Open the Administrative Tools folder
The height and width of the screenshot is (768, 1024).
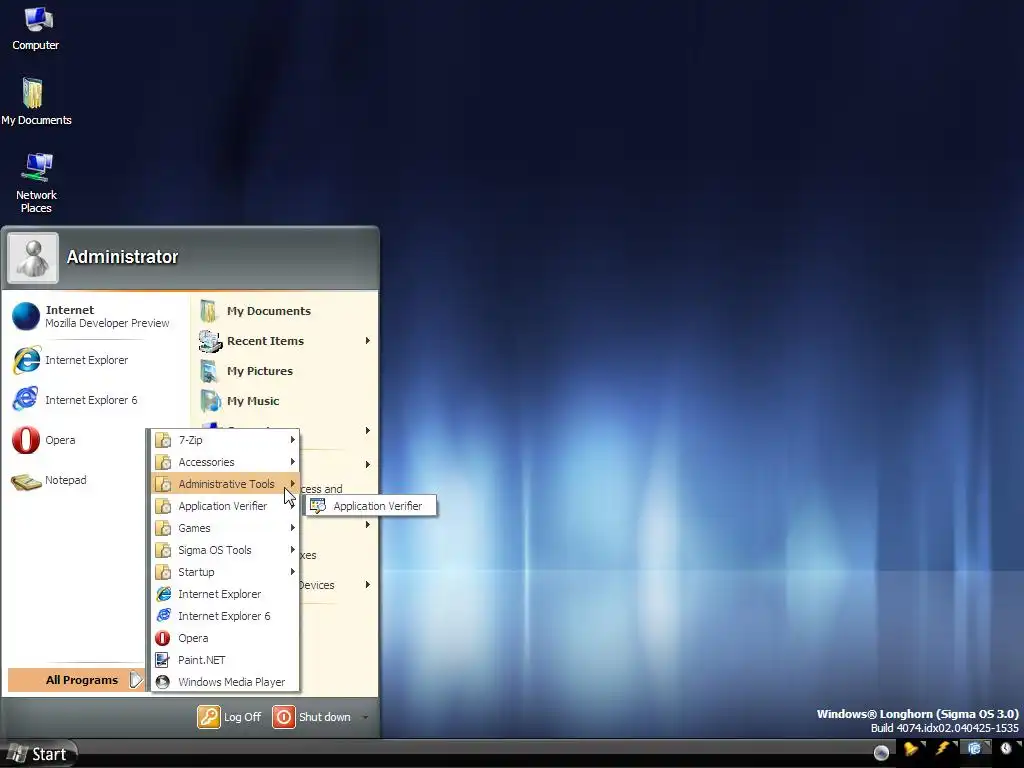pyautogui.click(x=225, y=484)
